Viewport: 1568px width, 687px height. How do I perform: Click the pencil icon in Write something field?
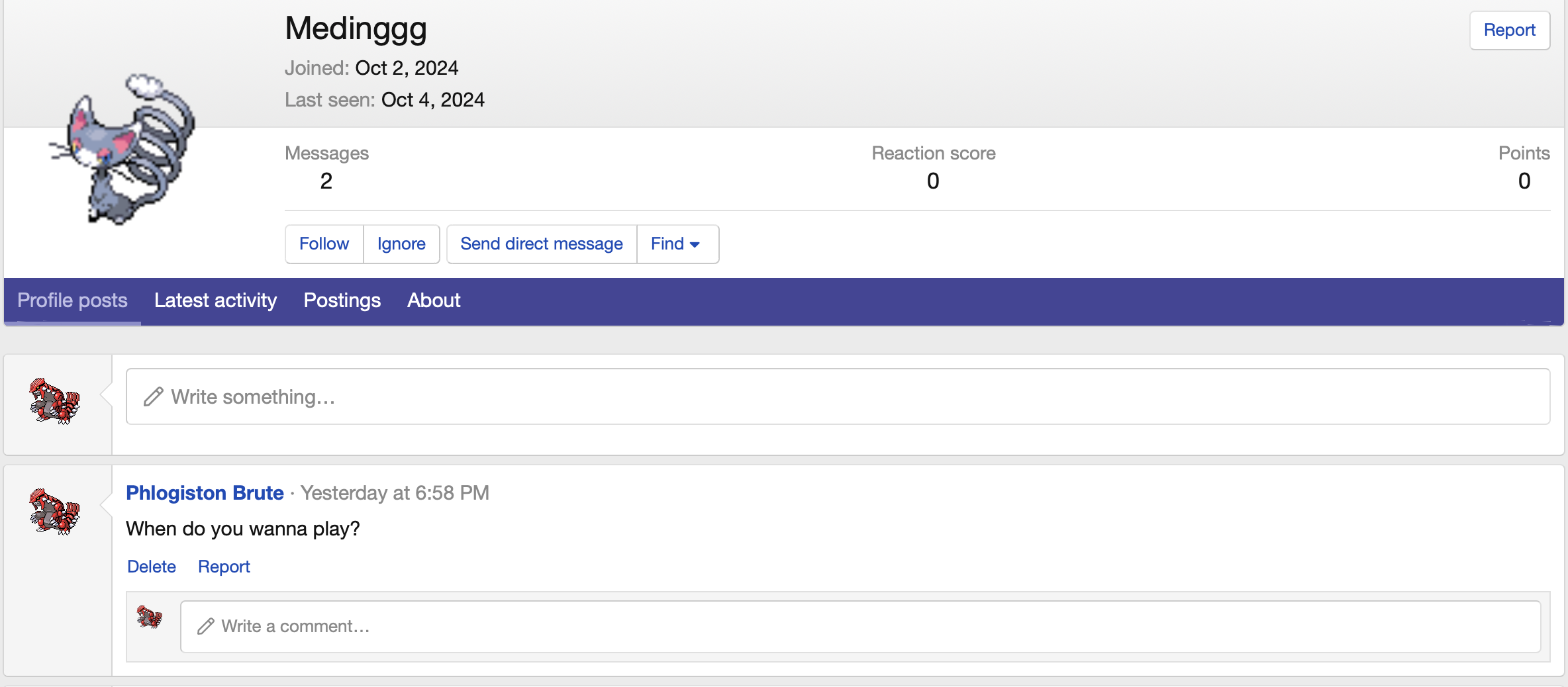[152, 396]
